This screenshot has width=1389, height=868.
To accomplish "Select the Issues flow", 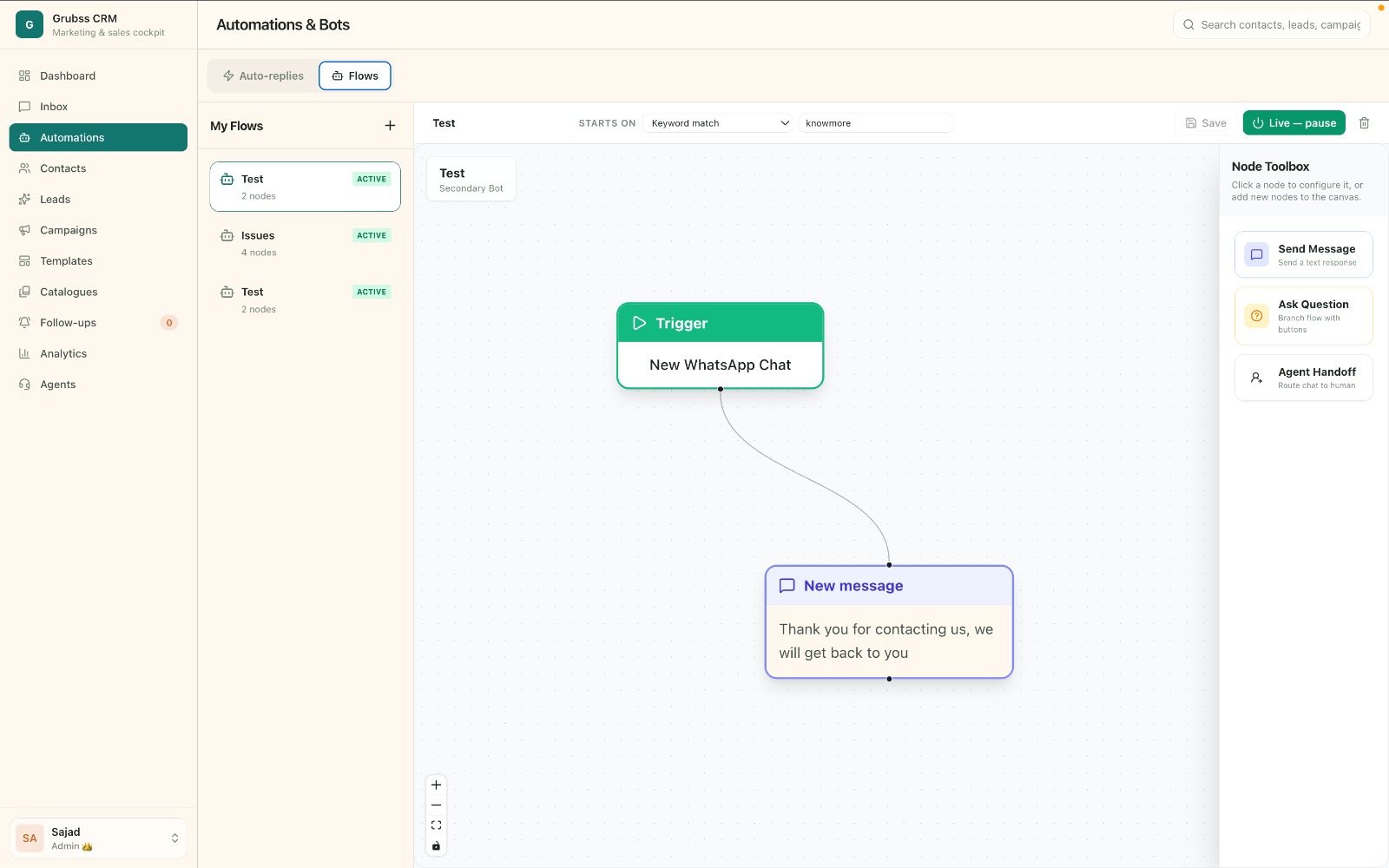I will 305,243.
